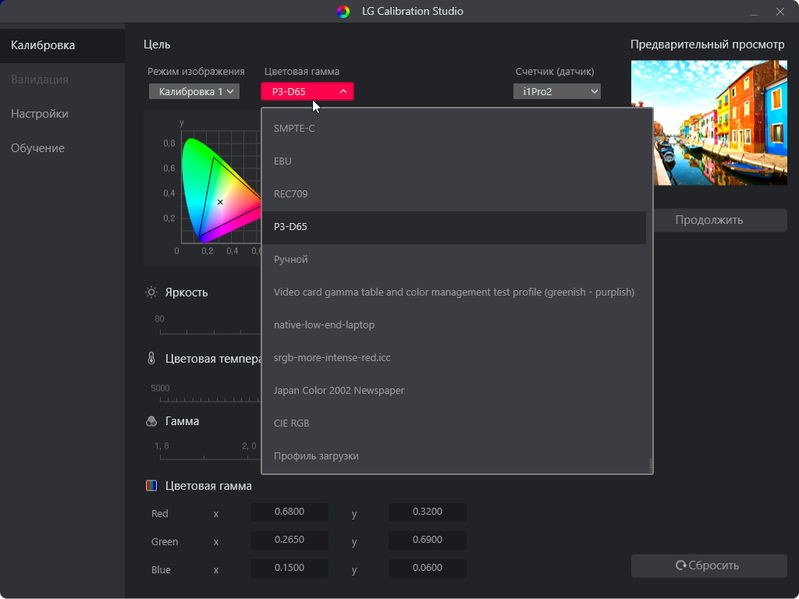The image size is (799, 599).
Task: Select the Ручной option
Action: (454, 259)
